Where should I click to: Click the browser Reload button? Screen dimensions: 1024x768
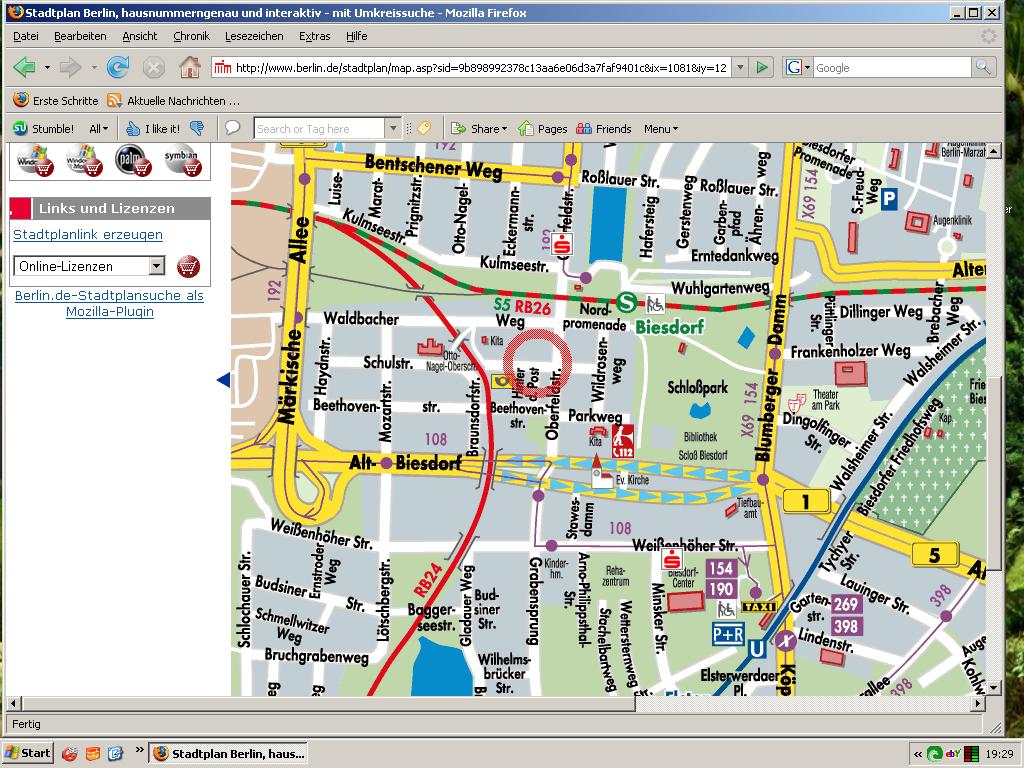click(118, 68)
